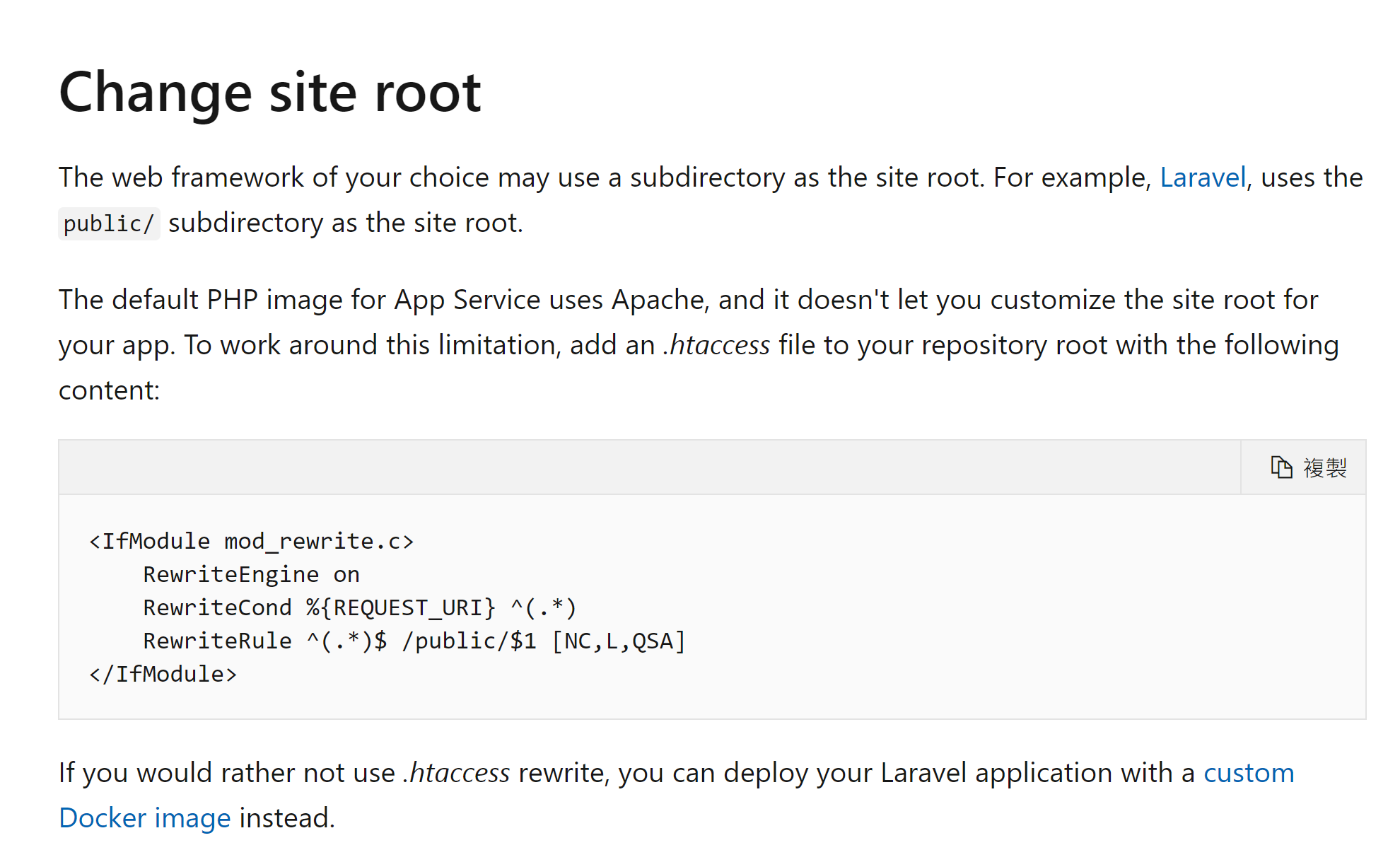Click the '[NC,L,QSA]' flags in code

pos(619,641)
